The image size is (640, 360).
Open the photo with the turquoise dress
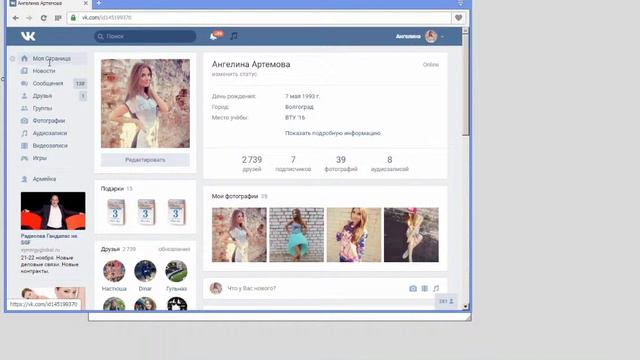tap(296, 235)
